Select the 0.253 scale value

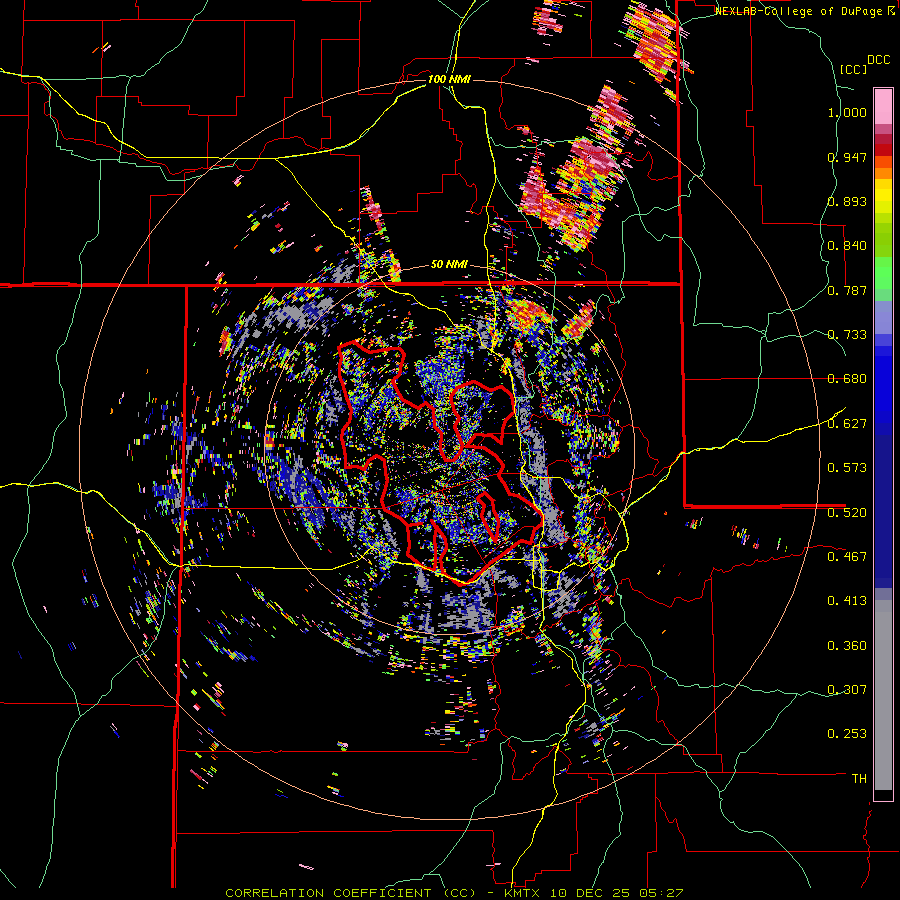click(x=847, y=734)
